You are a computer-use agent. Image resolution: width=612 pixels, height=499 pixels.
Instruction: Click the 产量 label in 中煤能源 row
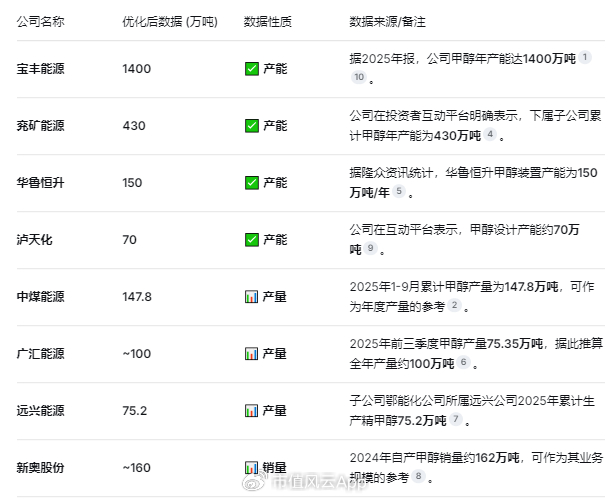click(x=275, y=297)
